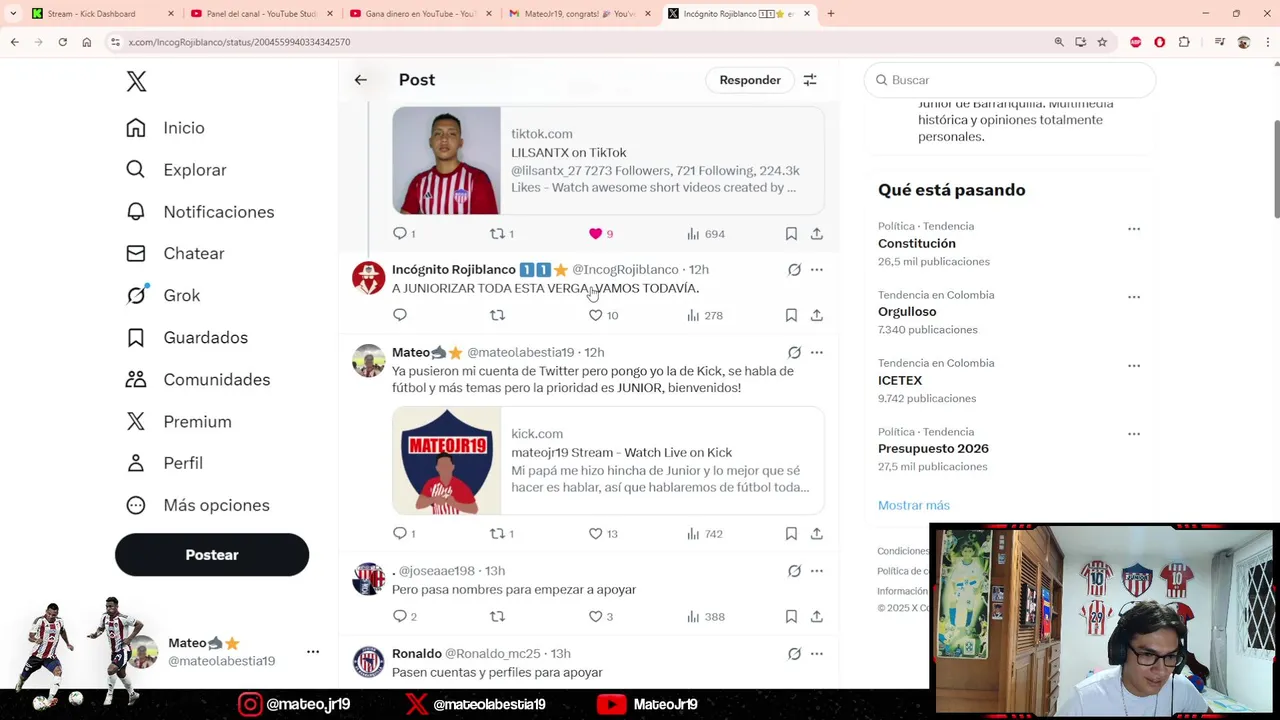Open the X logo home icon
This screenshot has height=720, width=1280.
[x=137, y=81]
